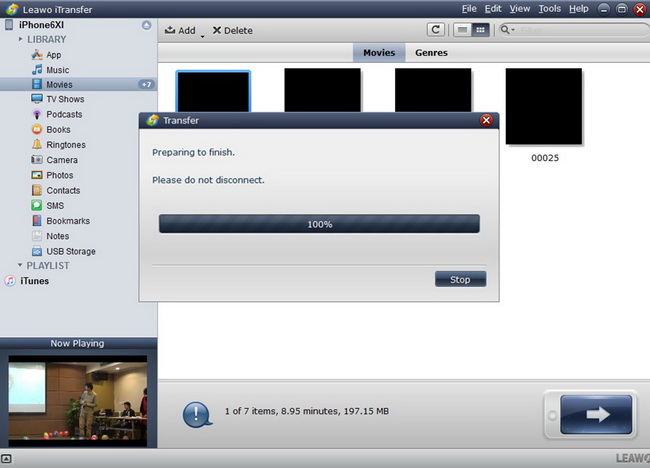650x468 pixels.
Task: Click the search magnifier icon
Action: (504, 29)
